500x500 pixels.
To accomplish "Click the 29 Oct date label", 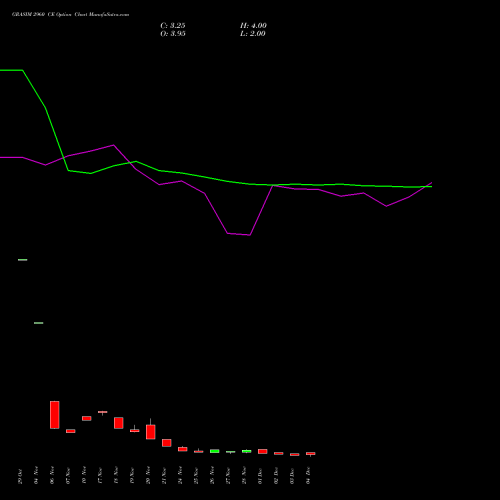I will (x=20, y=476).
